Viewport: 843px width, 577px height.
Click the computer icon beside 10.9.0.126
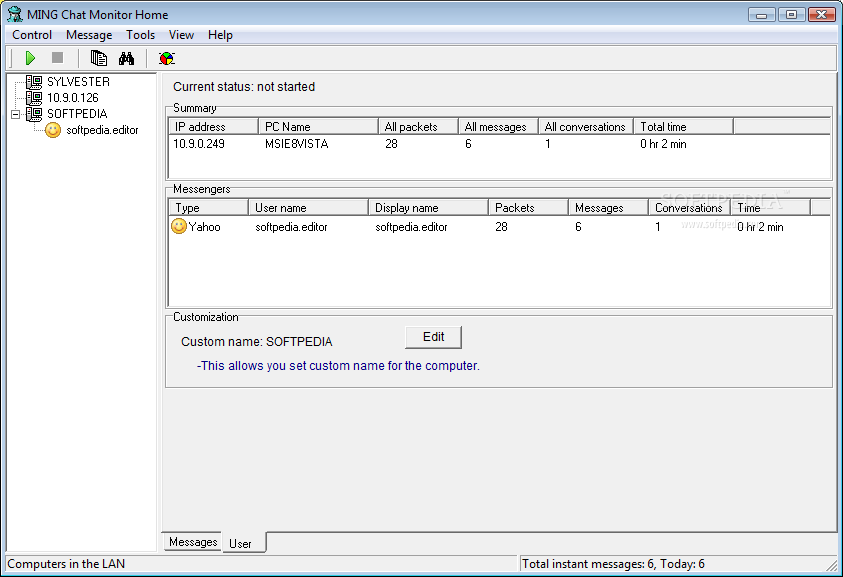(x=34, y=98)
